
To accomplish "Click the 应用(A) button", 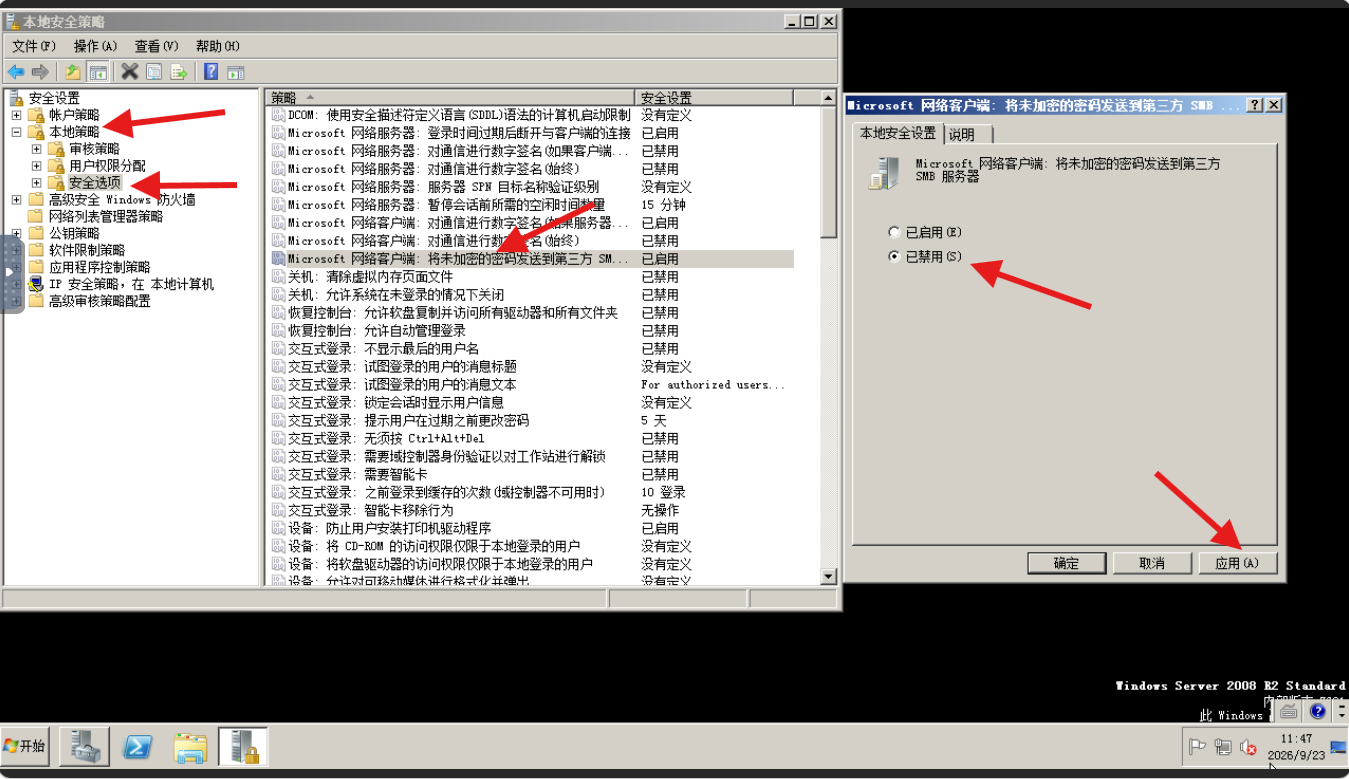I will 1238,563.
